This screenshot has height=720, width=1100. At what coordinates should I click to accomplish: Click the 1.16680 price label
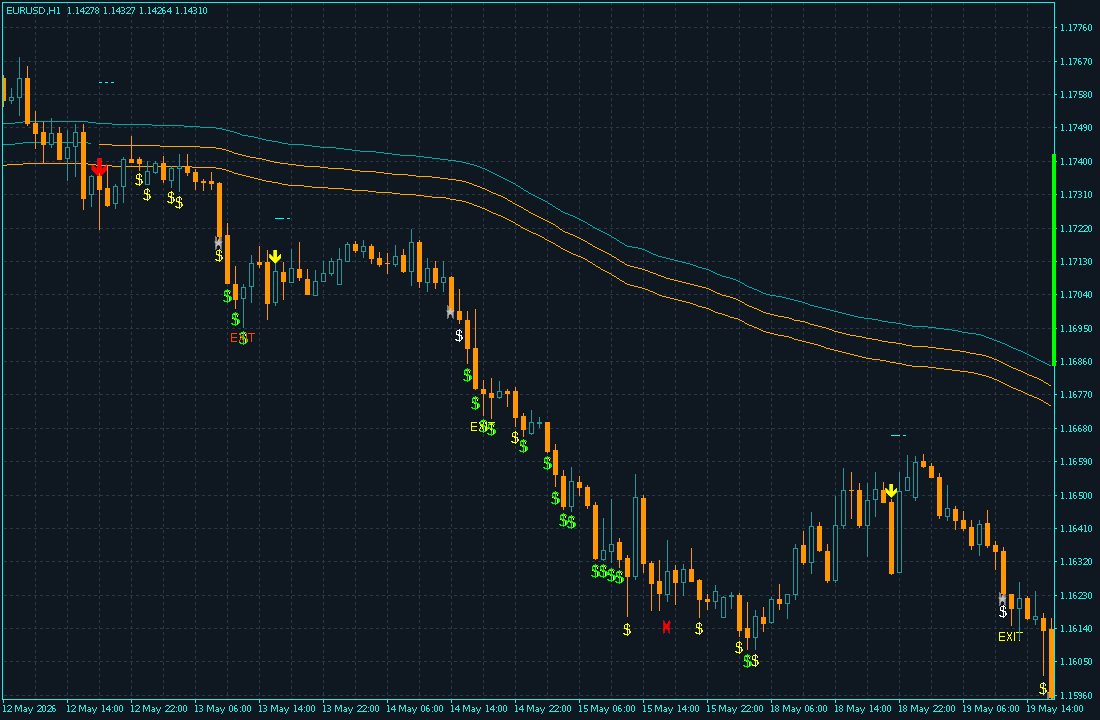pyautogui.click(x=1075, y=429)
